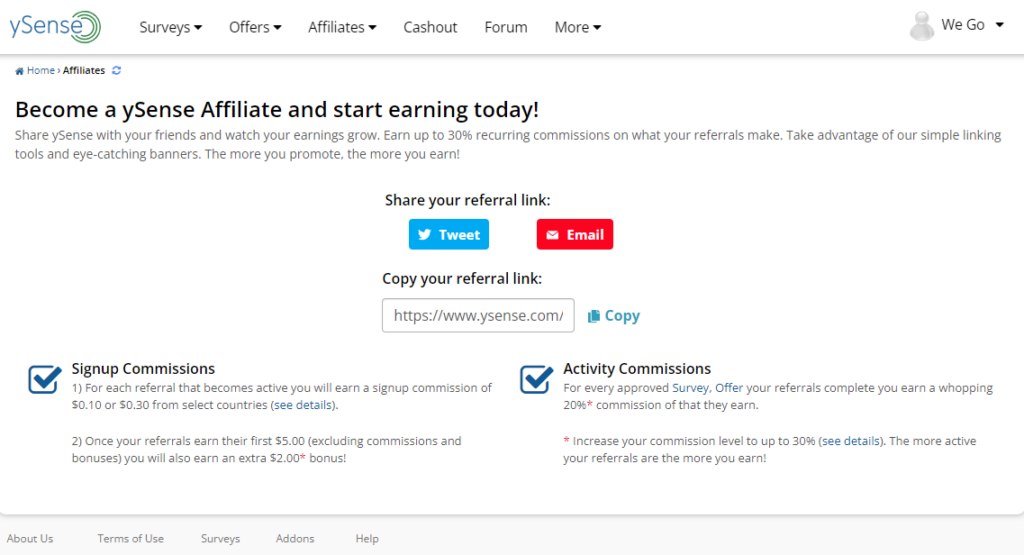Screen dimensions: 1024x555
Task: Expand the Surveys dropdown menu
Action: pyautogui.click(x=170, y=27)
